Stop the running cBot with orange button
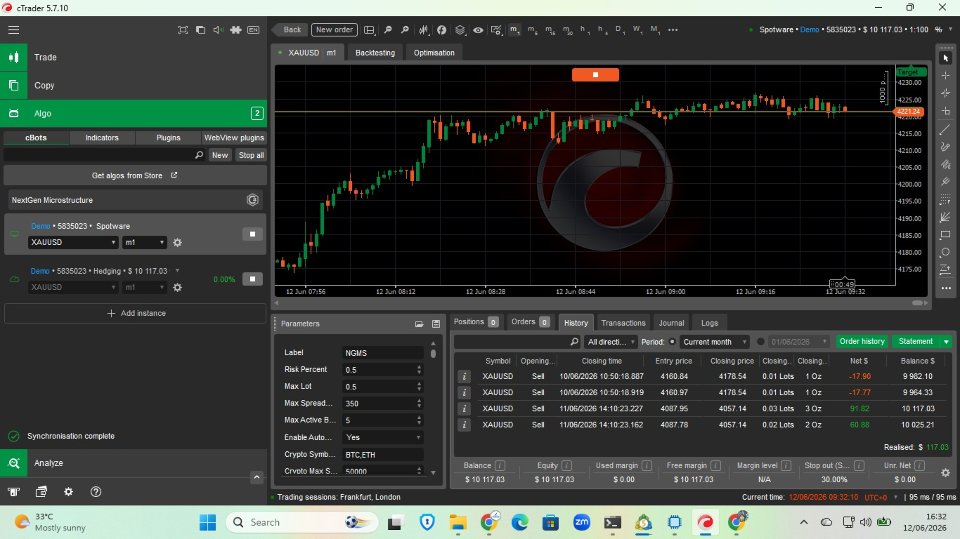This screenshot has width=960, height=539. pos(595,75)
